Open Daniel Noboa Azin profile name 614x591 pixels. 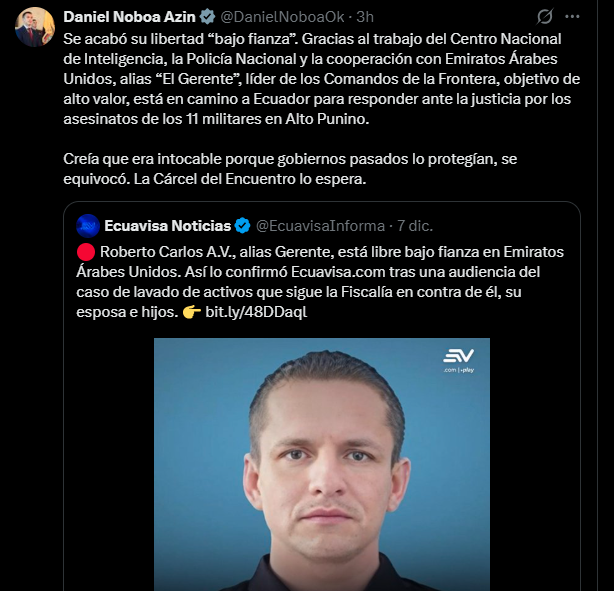click(x=130, y=17)
